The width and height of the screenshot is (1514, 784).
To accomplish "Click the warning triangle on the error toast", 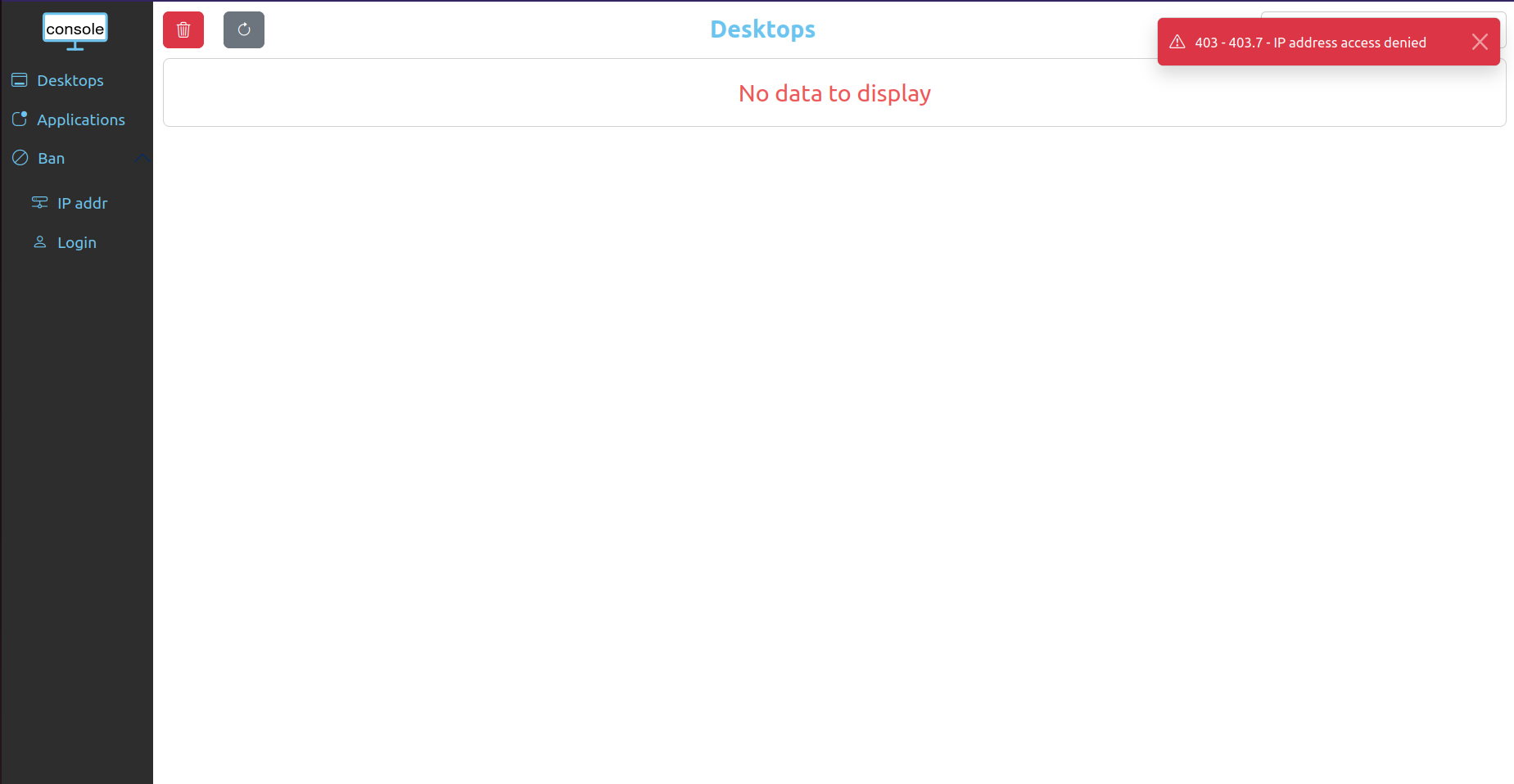I will (x=1177, y=40).
